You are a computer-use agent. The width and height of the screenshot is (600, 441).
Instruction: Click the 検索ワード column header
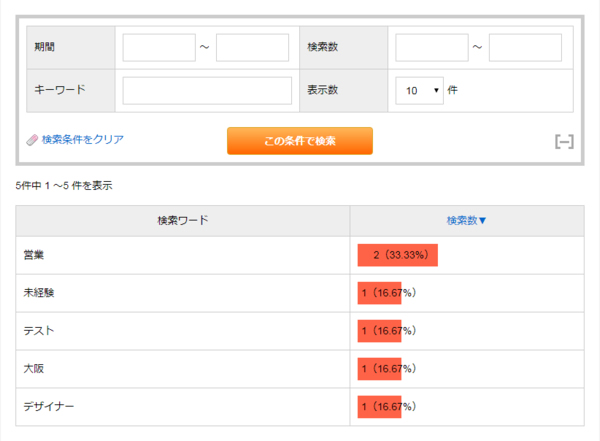coord(183,220)
